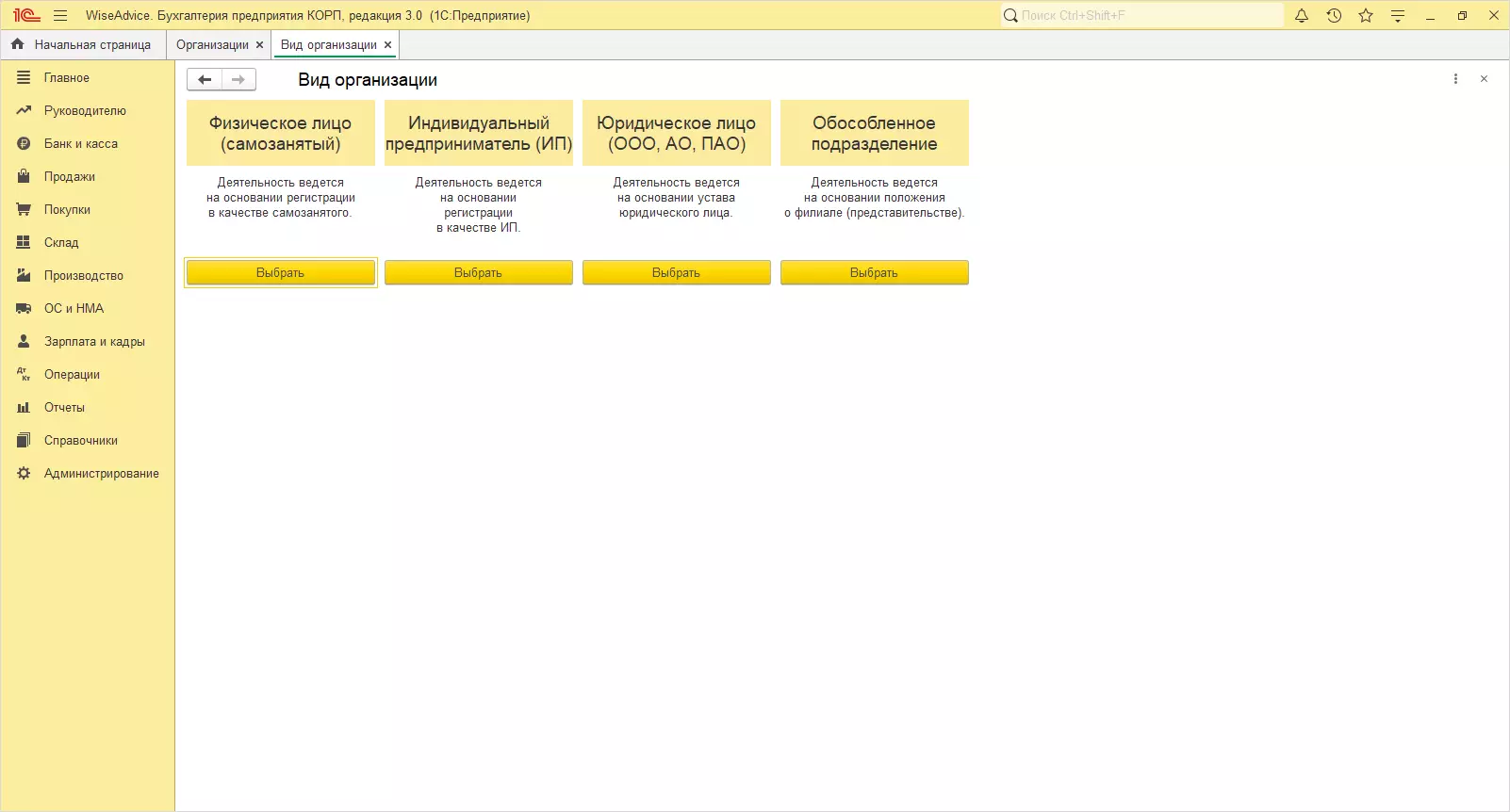Click the Зарплата и кадры person icon

[x=24, y=341]
